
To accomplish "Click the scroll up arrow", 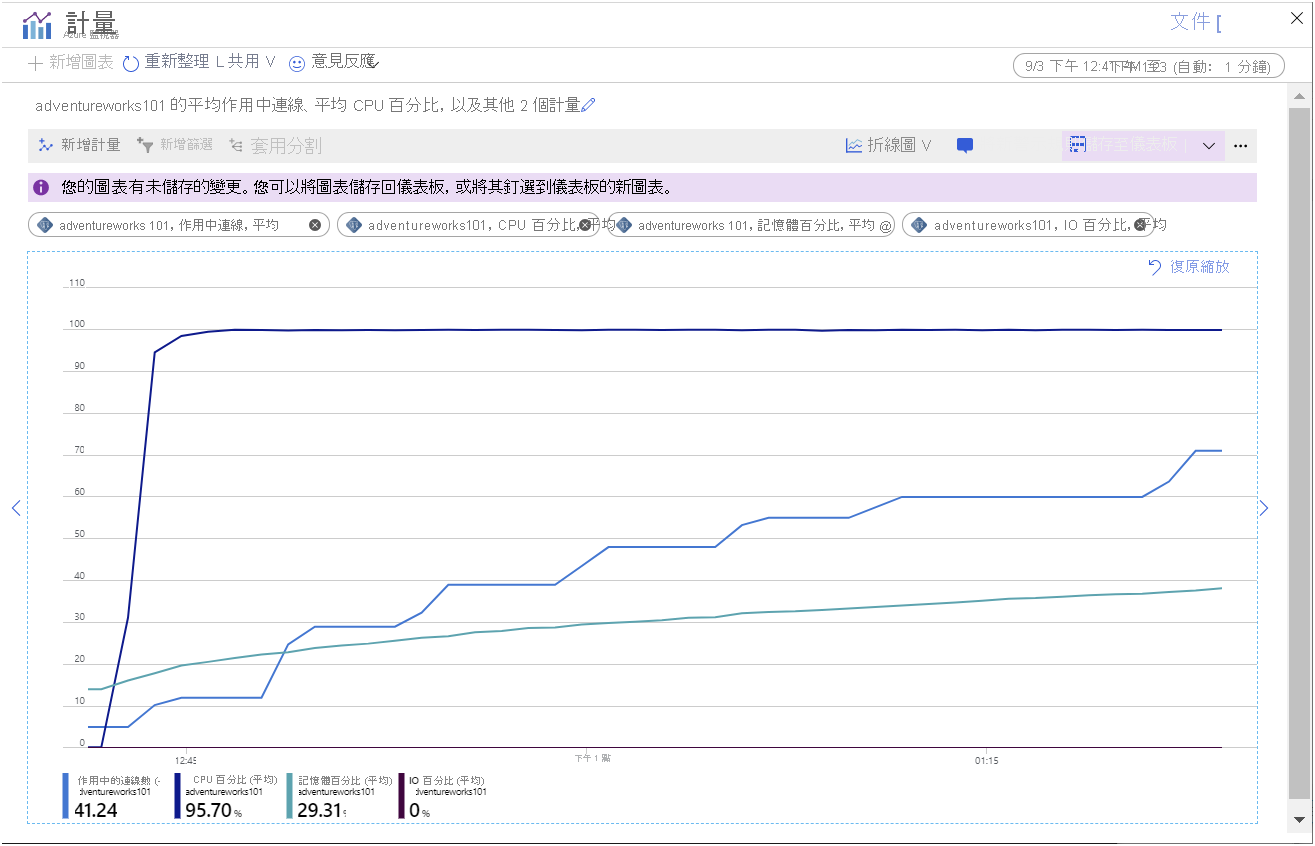I will coord(1299,97).
